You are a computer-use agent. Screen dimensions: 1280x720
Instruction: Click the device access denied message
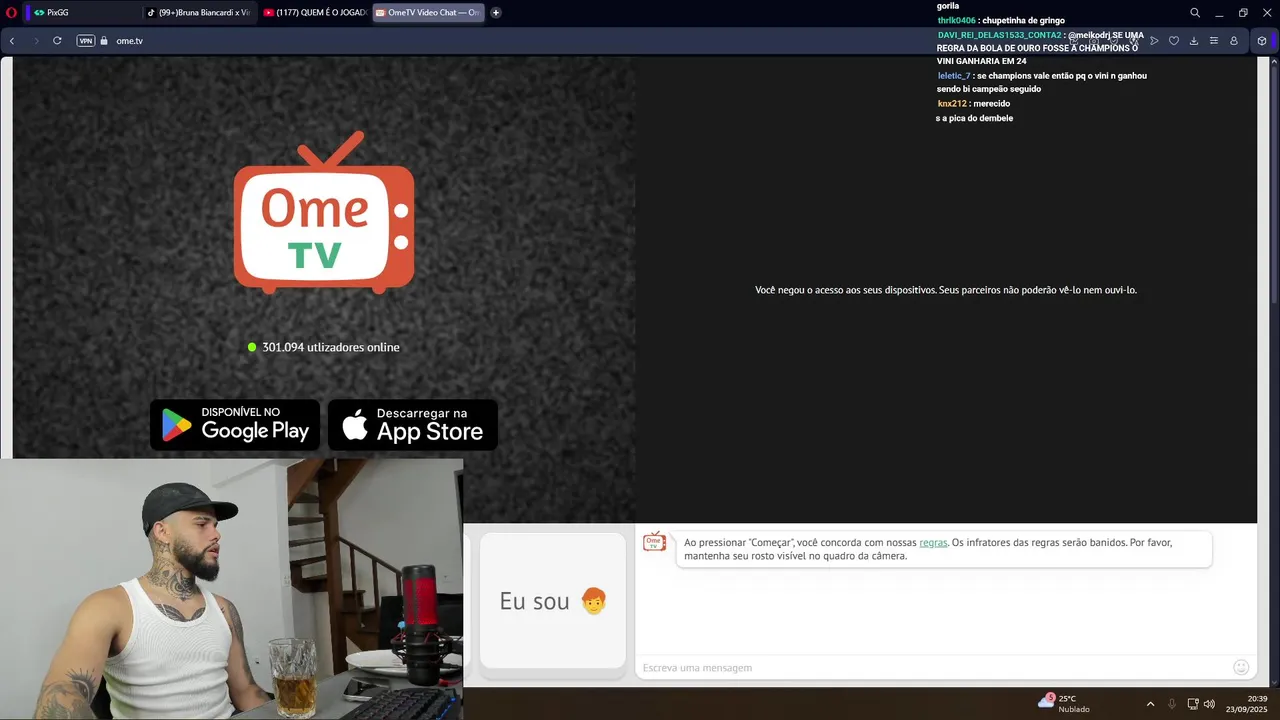(x=946, y=290)
